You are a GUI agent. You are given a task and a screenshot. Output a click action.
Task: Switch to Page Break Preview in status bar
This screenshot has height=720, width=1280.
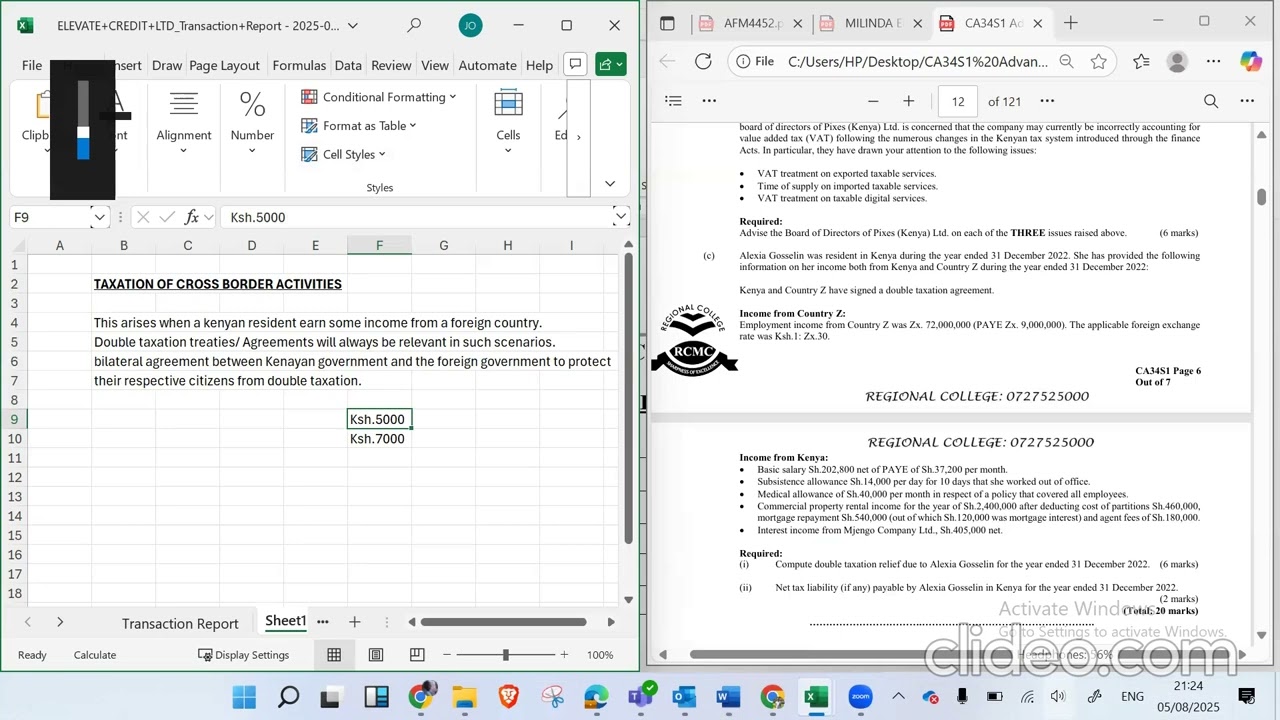pos(417,655)
